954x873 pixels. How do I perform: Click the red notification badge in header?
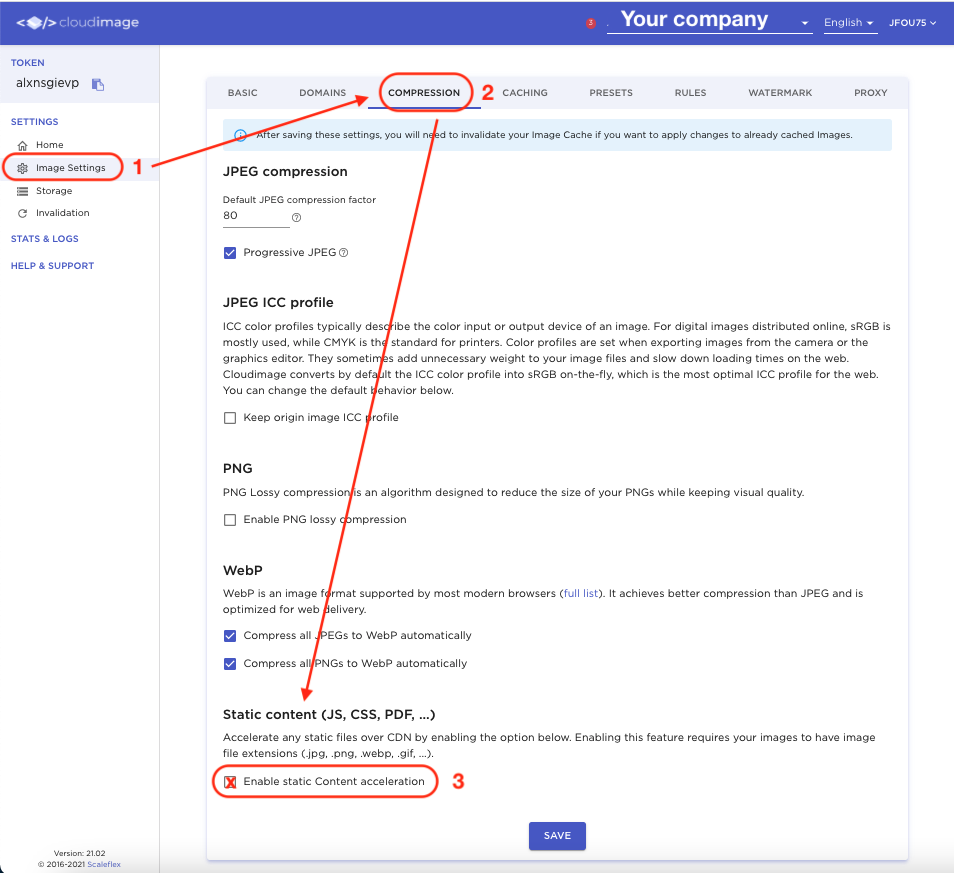click(590, 23)
